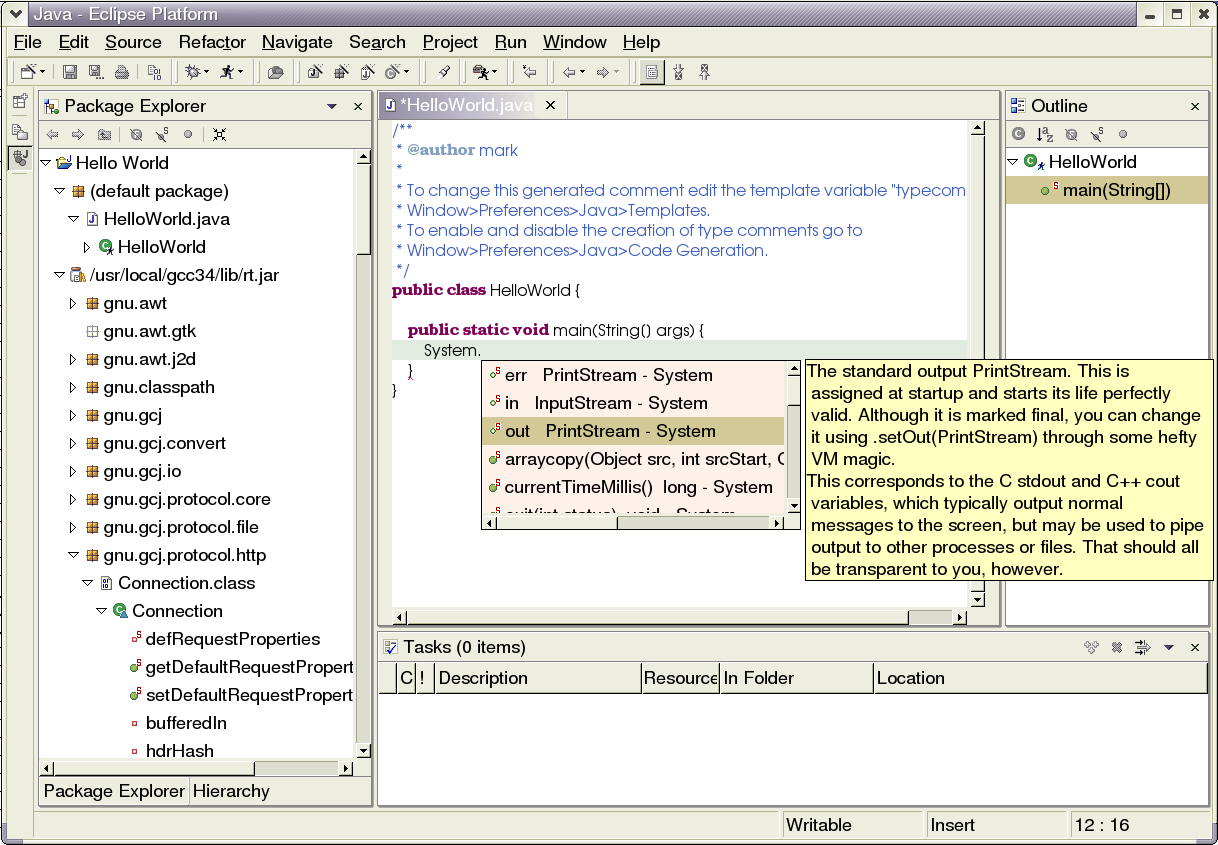Toggle Hide Fields in Outline toolbar
The height and width of the screenshot is (845, 1218).
click(1071, 134)
